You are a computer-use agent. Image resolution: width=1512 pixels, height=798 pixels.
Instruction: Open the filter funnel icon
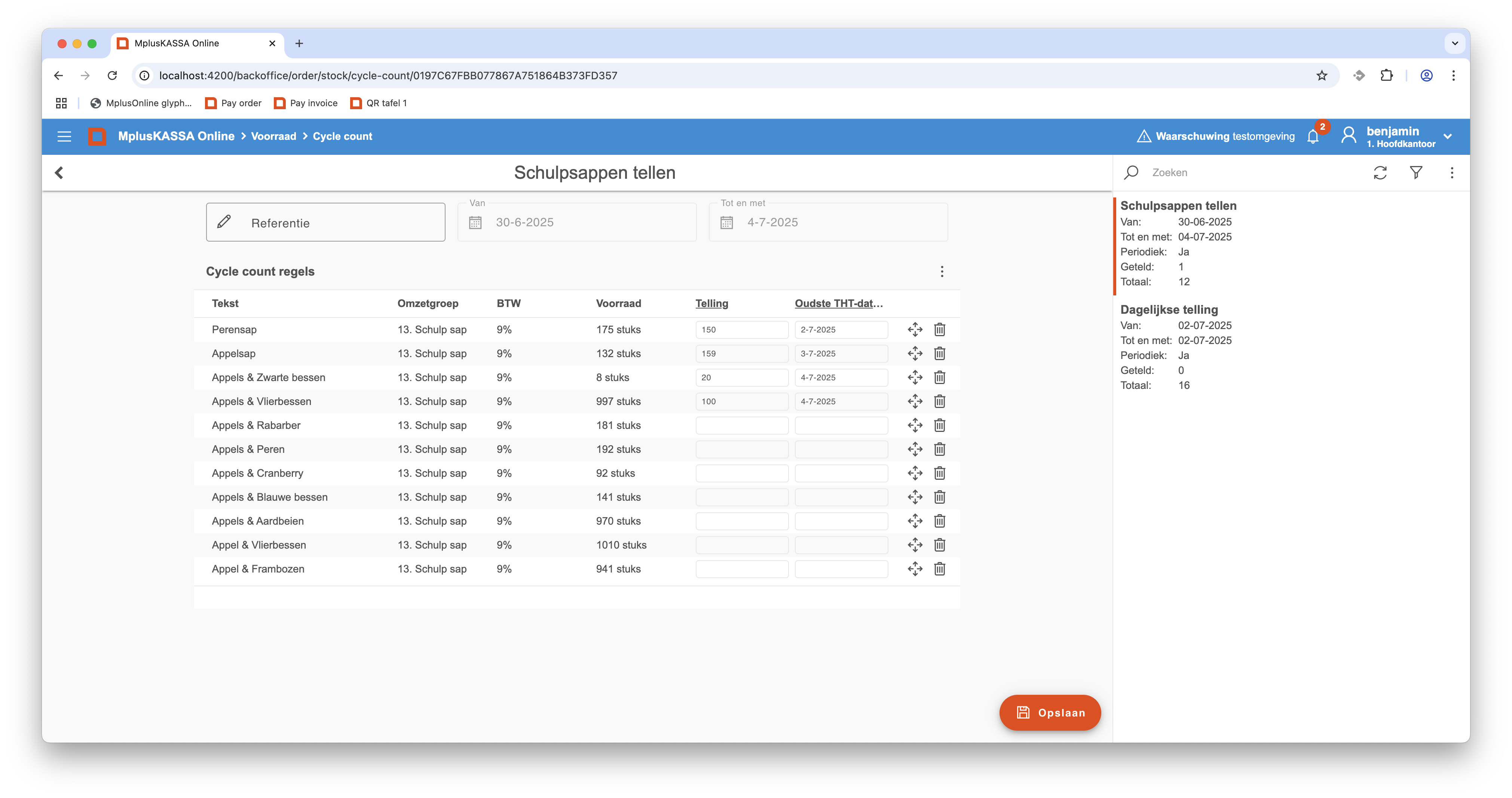pyautogui.click(x=1416, y=172)
